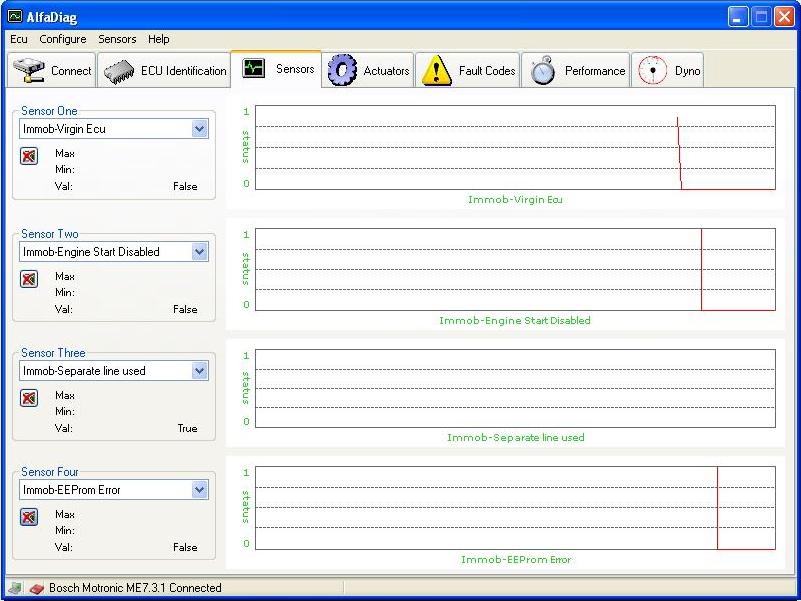The width and height of the screenshot is (801, 601).
Task: Click the Performance stopwatch icon
Action: pos(543,71)
